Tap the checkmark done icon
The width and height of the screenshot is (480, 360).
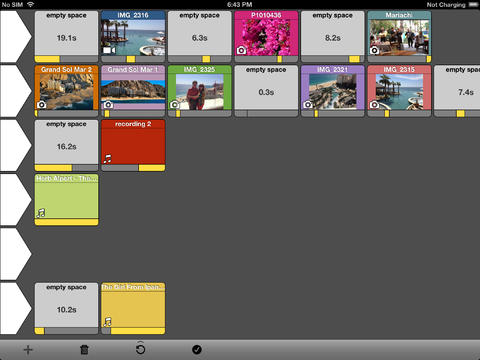pyautogui.click(x=197, y=349)
